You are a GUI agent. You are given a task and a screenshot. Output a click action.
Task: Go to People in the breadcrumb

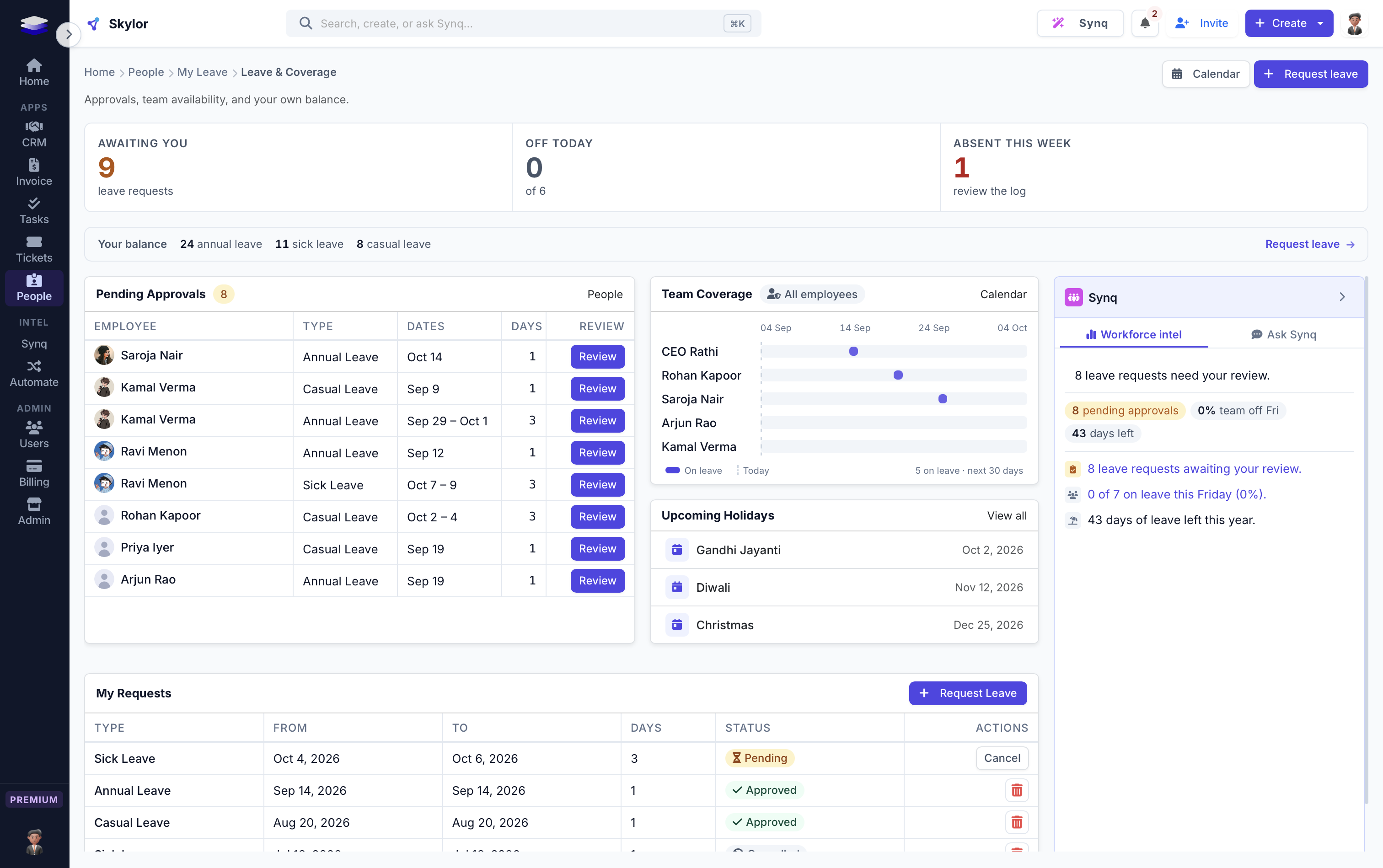tap(146, 72)
